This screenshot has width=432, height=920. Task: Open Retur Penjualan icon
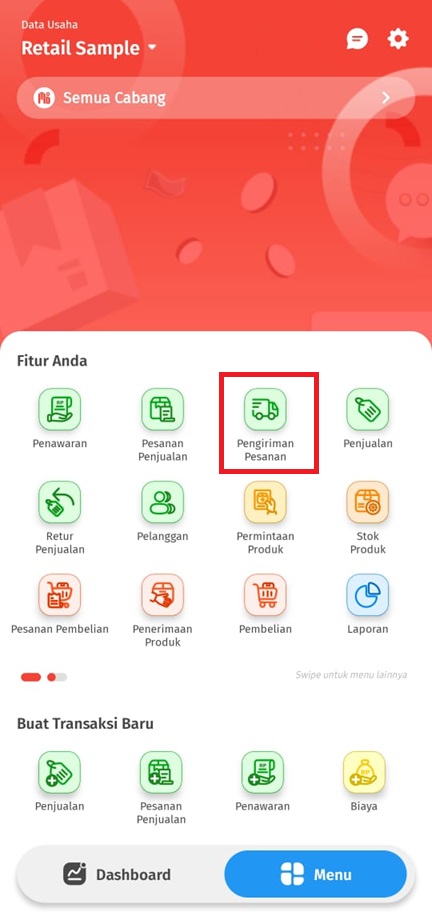pos(60,502)
